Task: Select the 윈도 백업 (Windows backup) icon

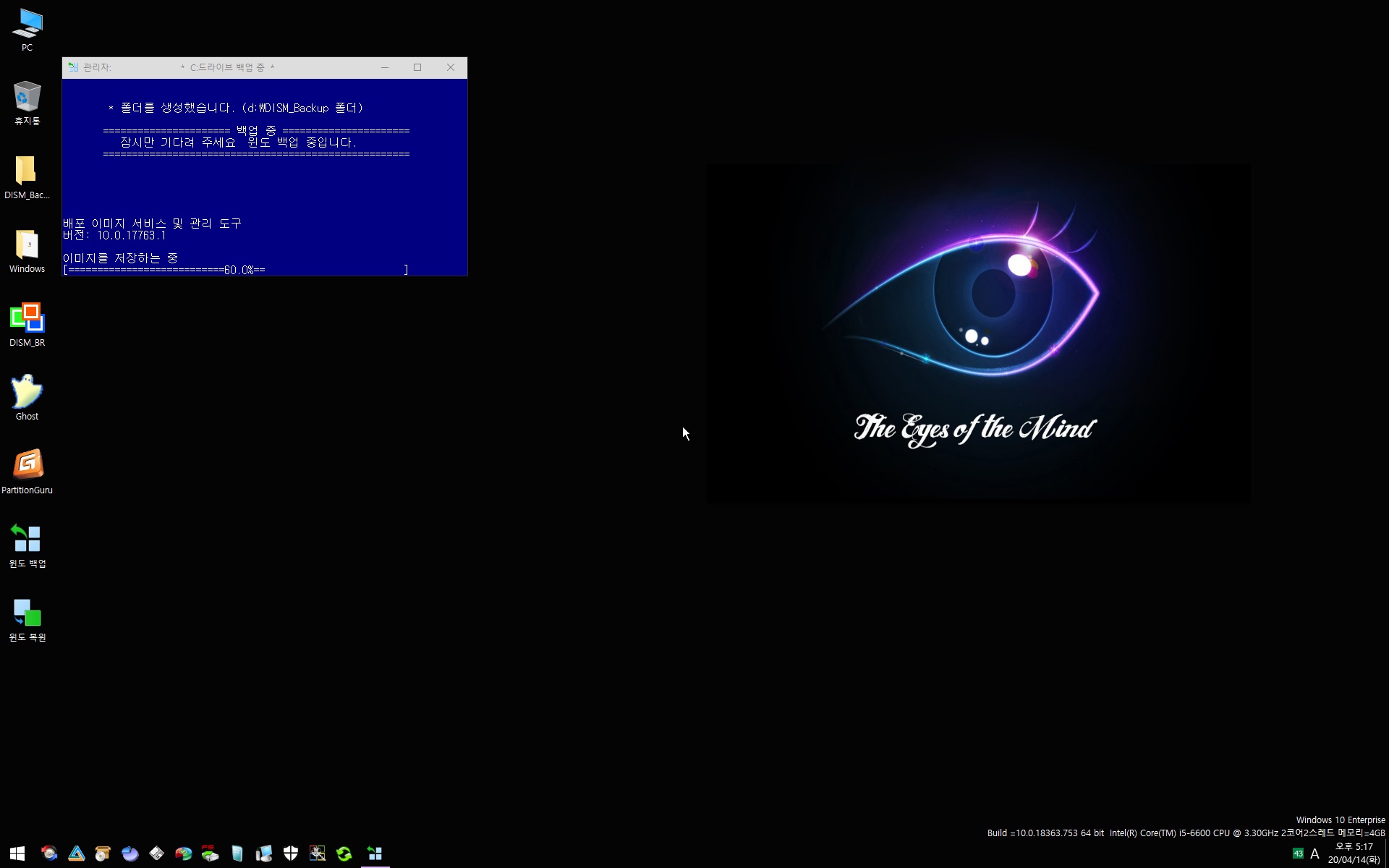Action: 27,545
